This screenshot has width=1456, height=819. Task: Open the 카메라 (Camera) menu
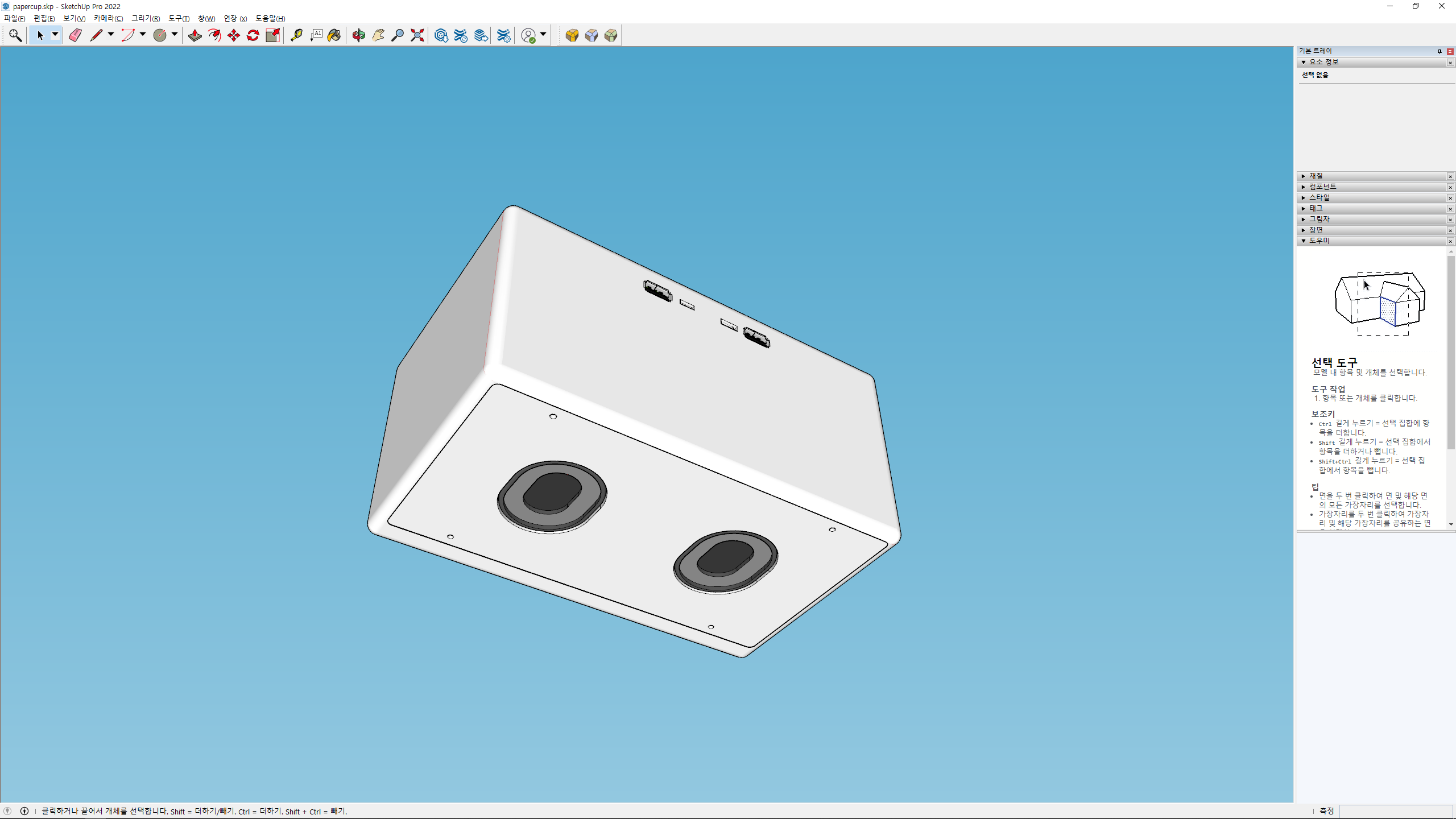pyautogui.click(x=108, y=18)
